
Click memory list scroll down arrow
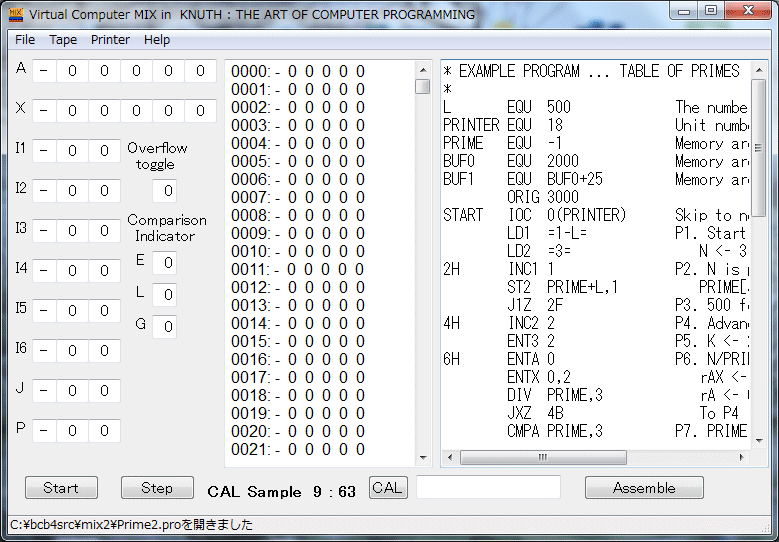click(x=423, y=458)
